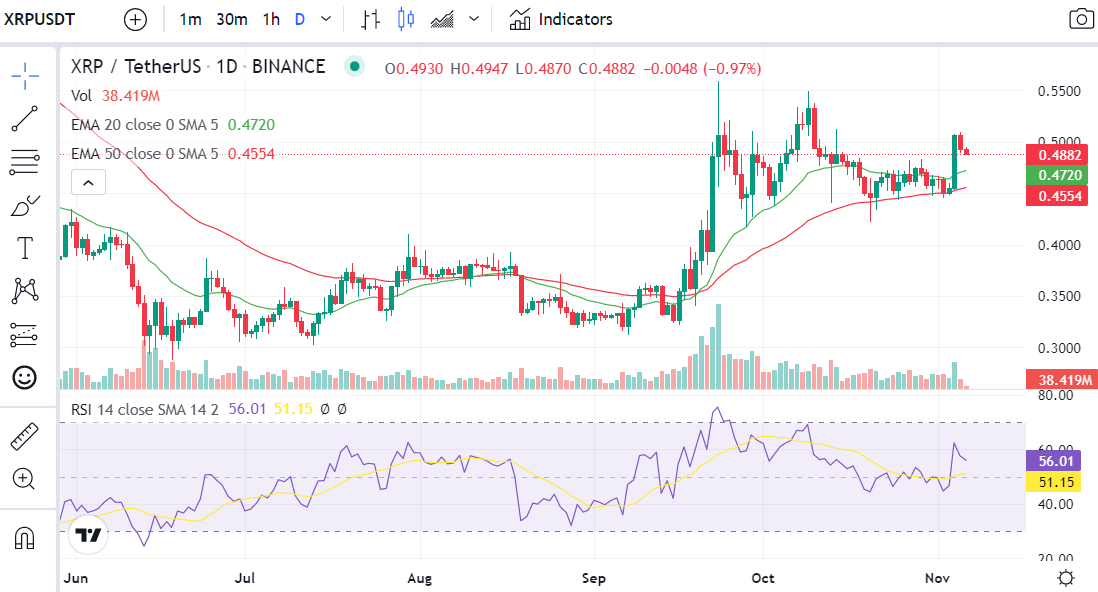Select the candlestick chart style icon
Viewport: 1098px width, 592px height.
pyautogui.click(x=406, y=20)
